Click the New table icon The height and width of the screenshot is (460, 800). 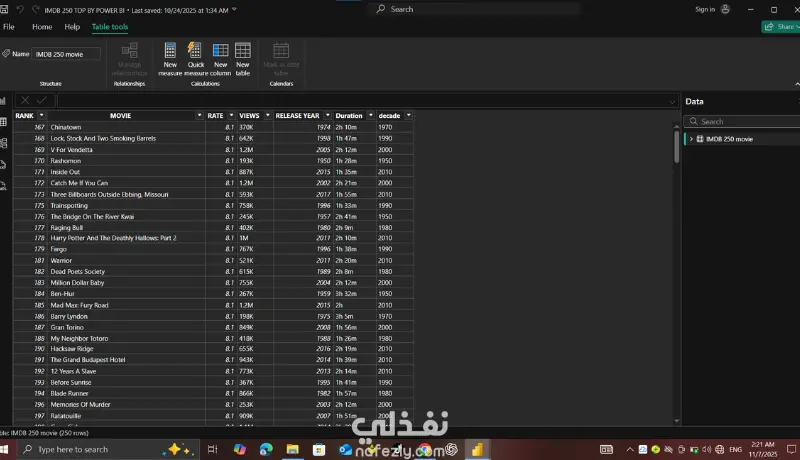click(x=243, y=50)
